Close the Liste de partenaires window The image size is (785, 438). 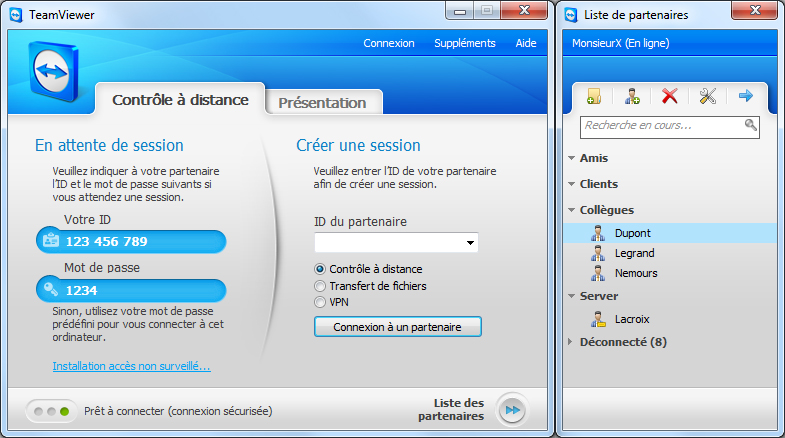[x=755, y=11]
